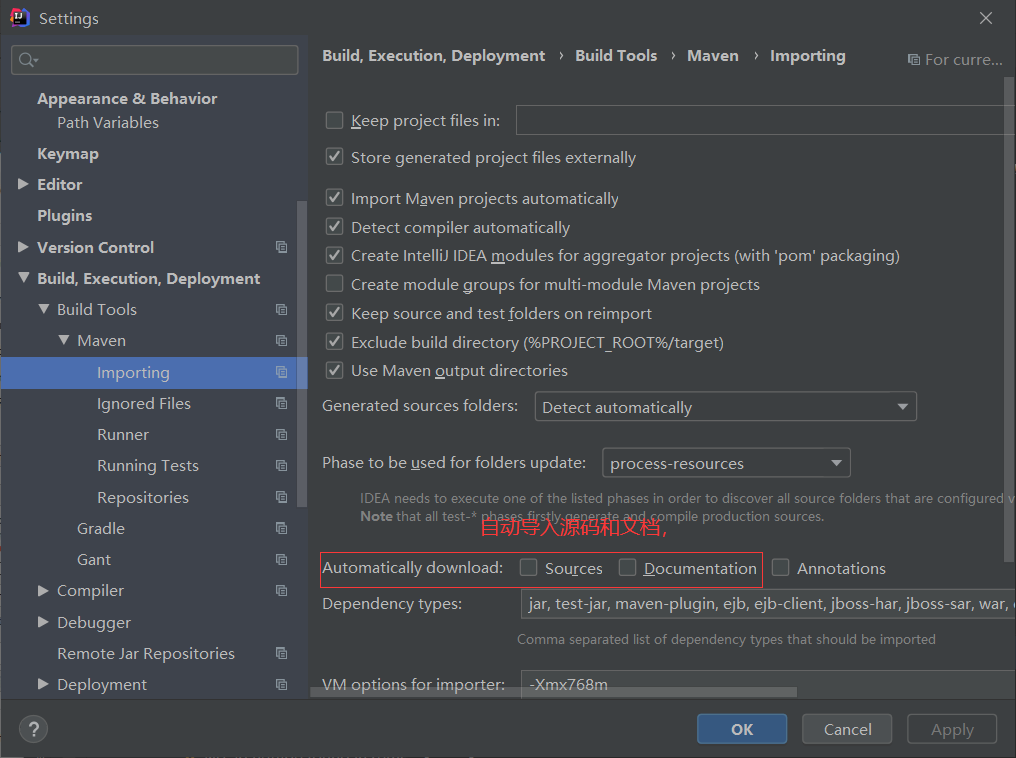Click project-level icon beside Version Control
1016x758 pixels.
(x=282, y=247)
